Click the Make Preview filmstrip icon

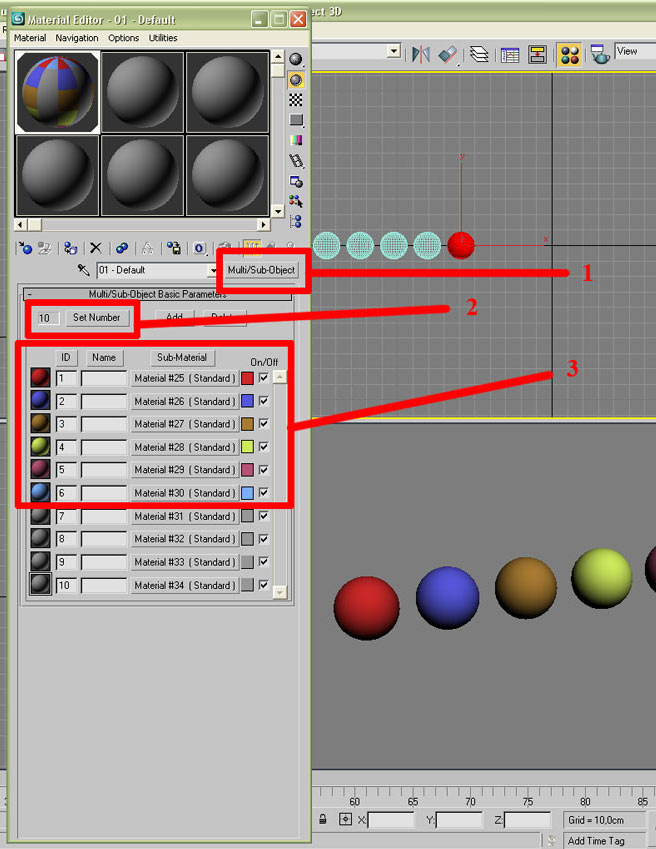click(x=296, y=160)
